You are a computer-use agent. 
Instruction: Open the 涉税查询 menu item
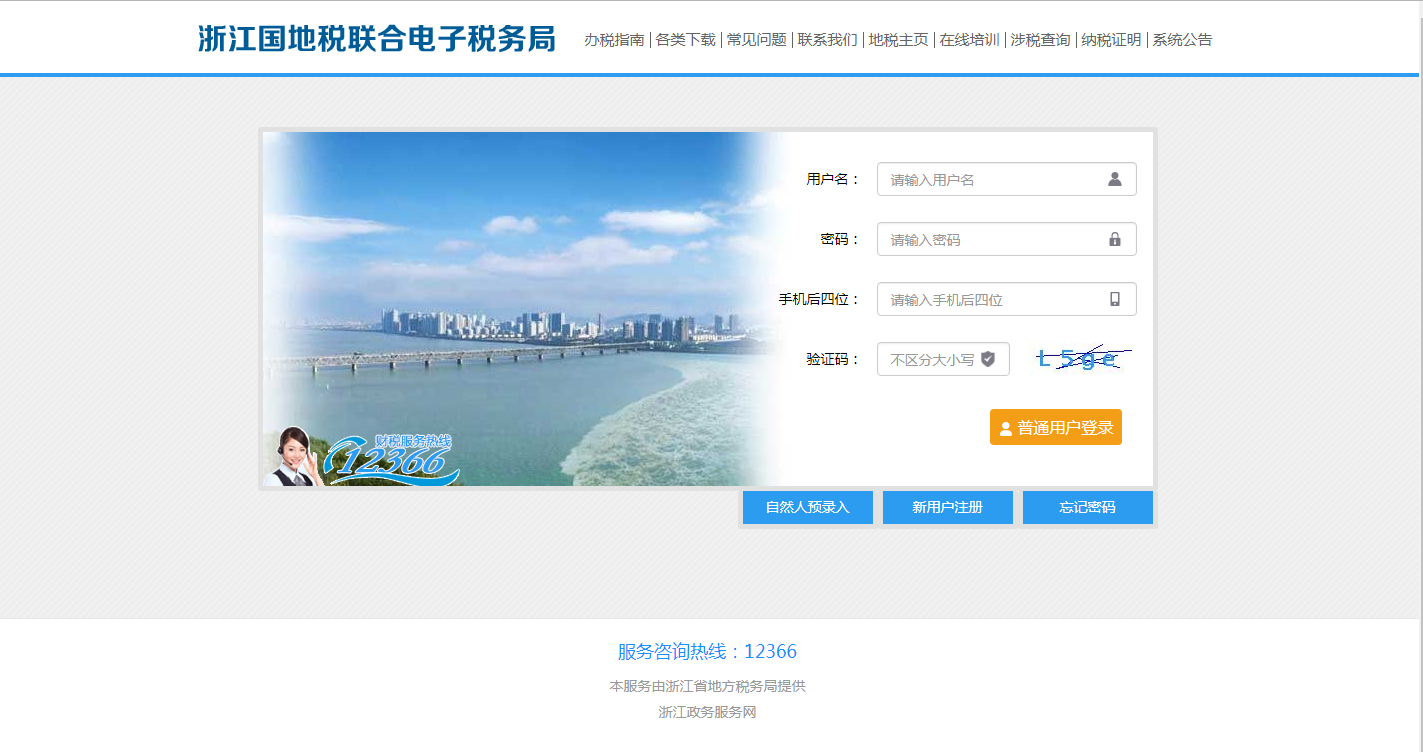1040,40
